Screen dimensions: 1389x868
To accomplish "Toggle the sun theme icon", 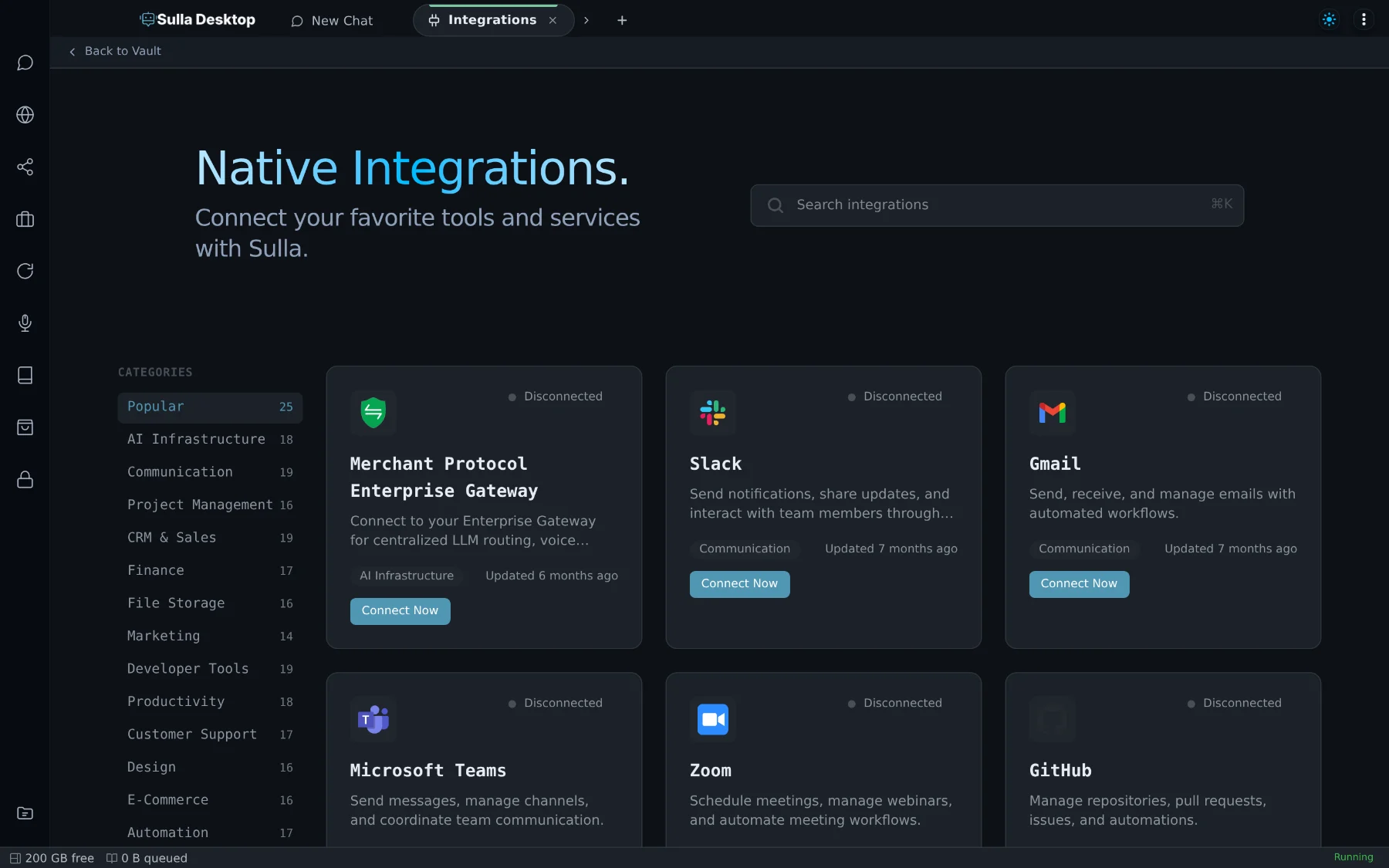I will (1329, 20).
